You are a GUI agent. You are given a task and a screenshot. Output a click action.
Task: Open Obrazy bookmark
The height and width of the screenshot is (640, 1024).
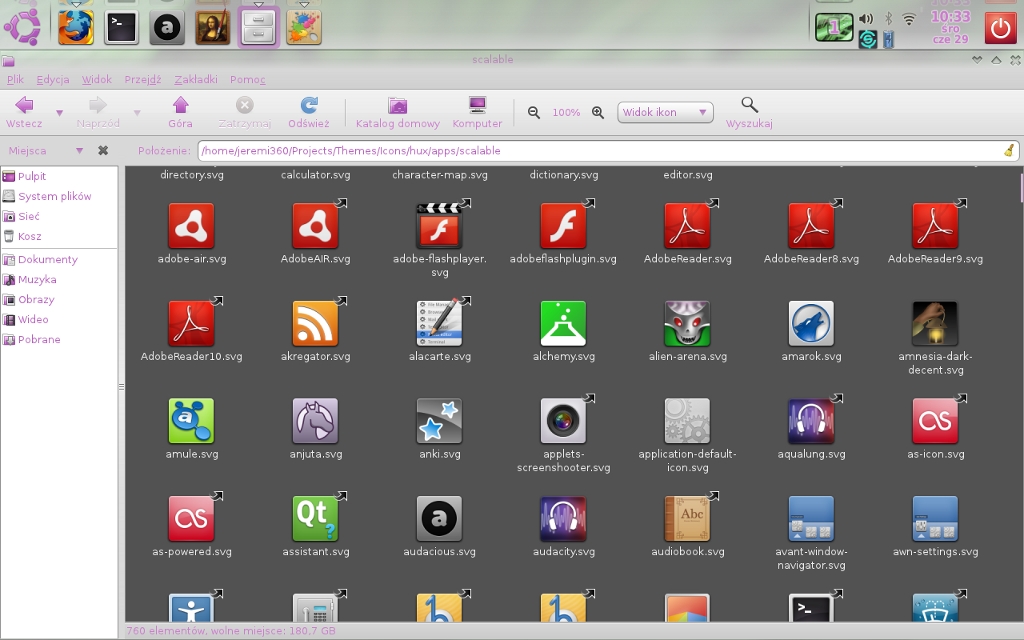[28, 300]
